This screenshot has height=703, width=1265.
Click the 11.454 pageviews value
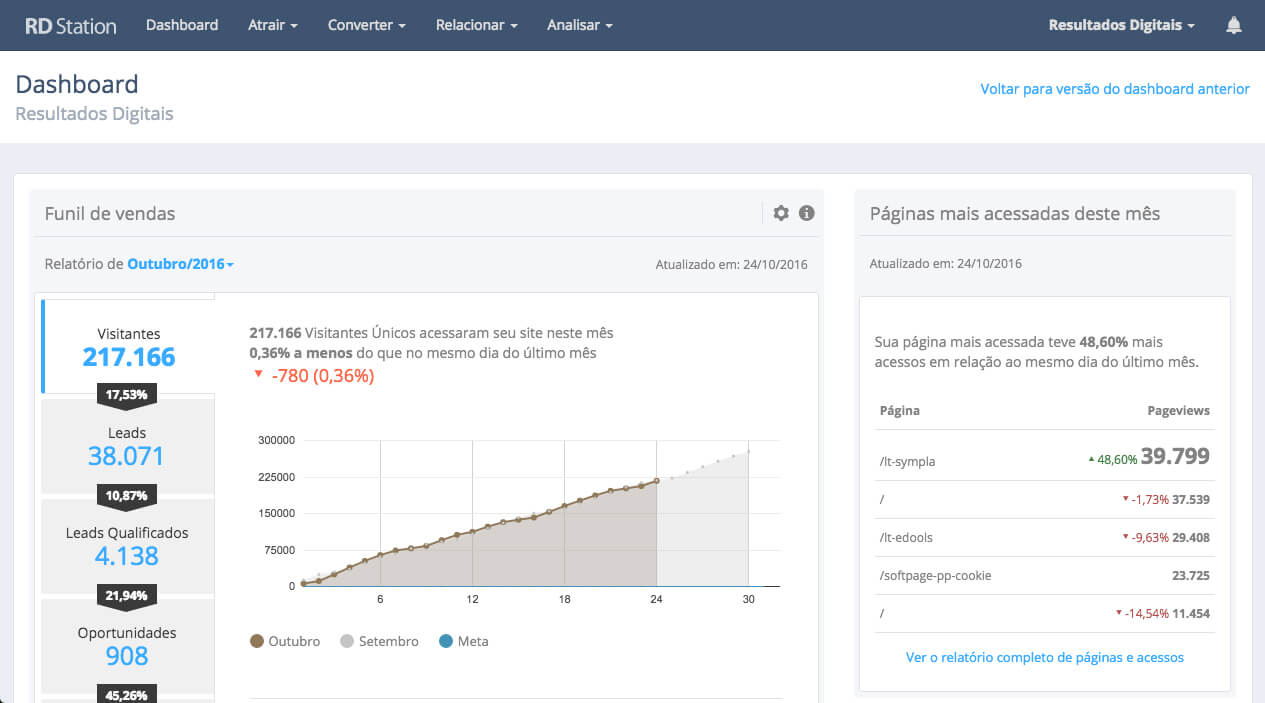tap(1191, 613)
